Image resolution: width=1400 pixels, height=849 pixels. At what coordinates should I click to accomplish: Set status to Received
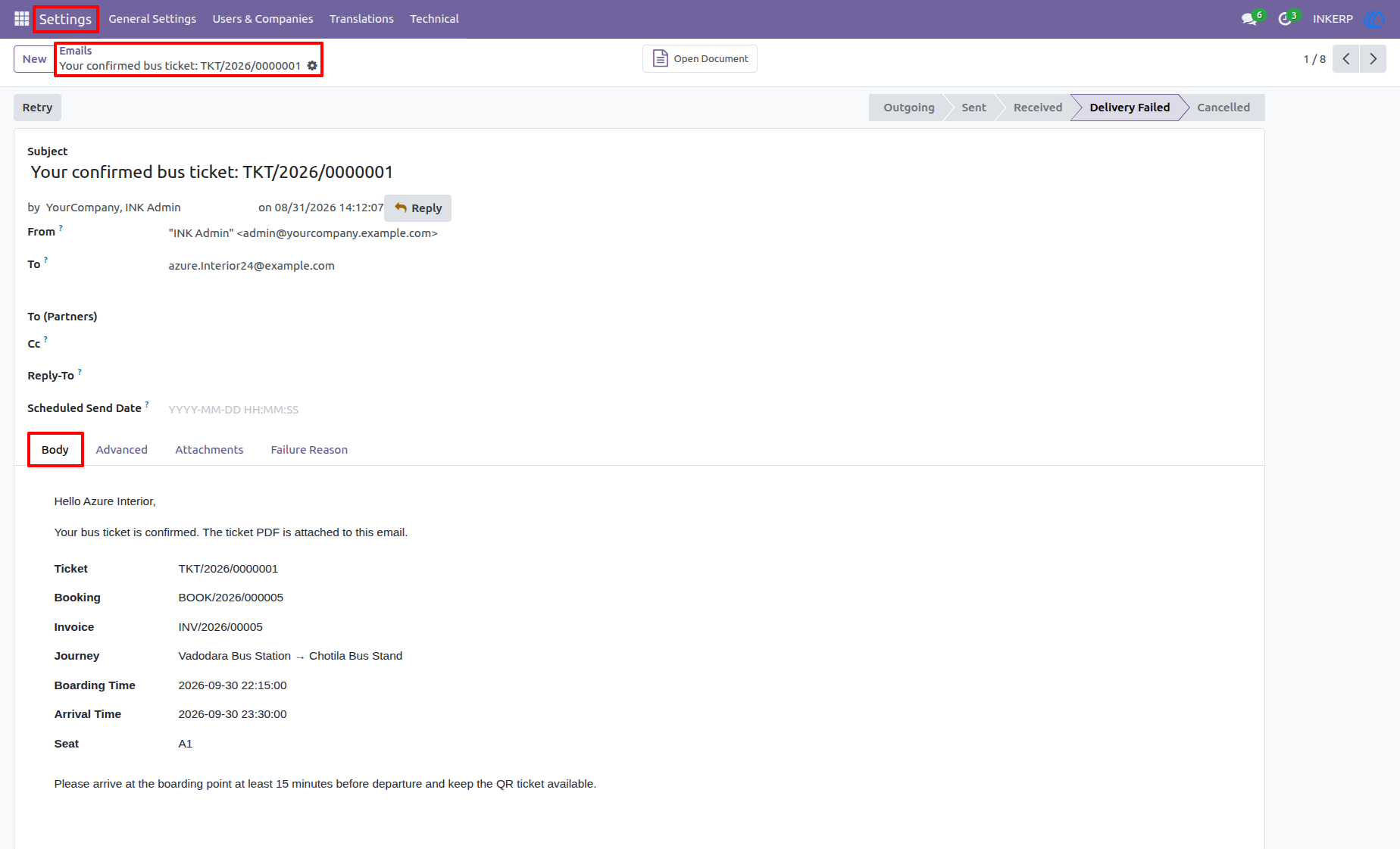coord(1038,108)
